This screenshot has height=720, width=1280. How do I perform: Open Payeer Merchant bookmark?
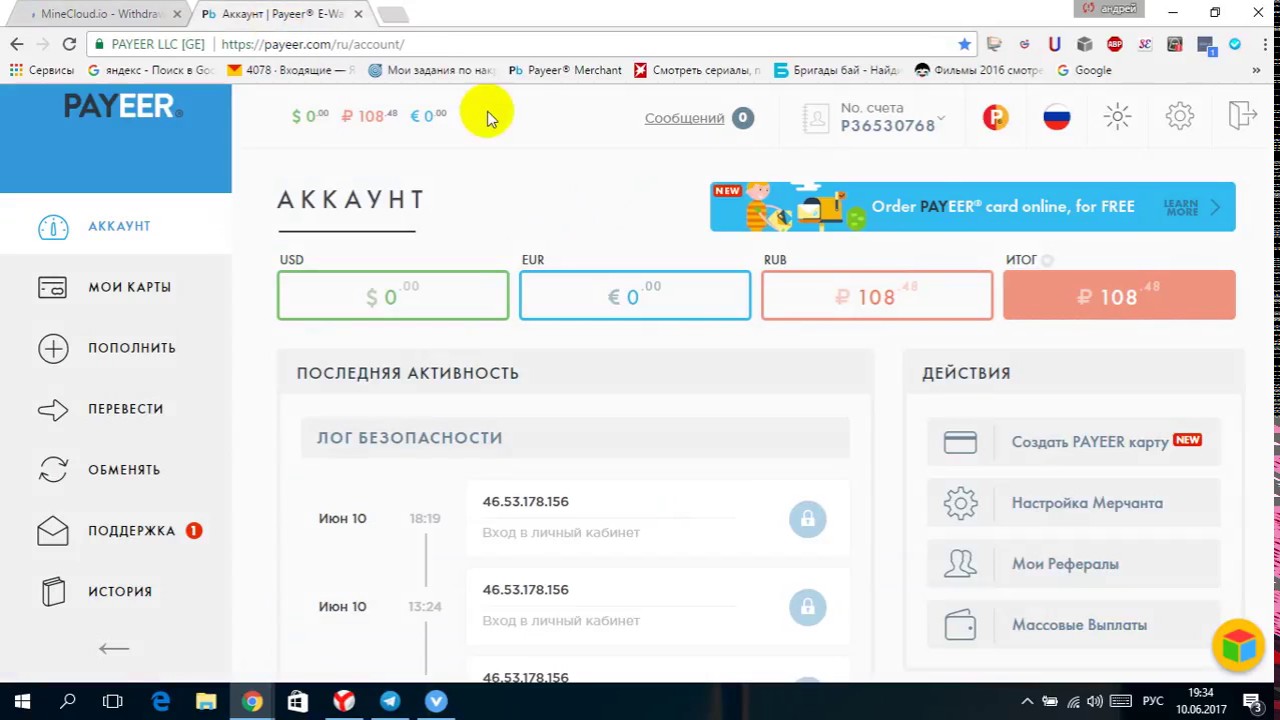pyautogui.click(x=565, y=70)
